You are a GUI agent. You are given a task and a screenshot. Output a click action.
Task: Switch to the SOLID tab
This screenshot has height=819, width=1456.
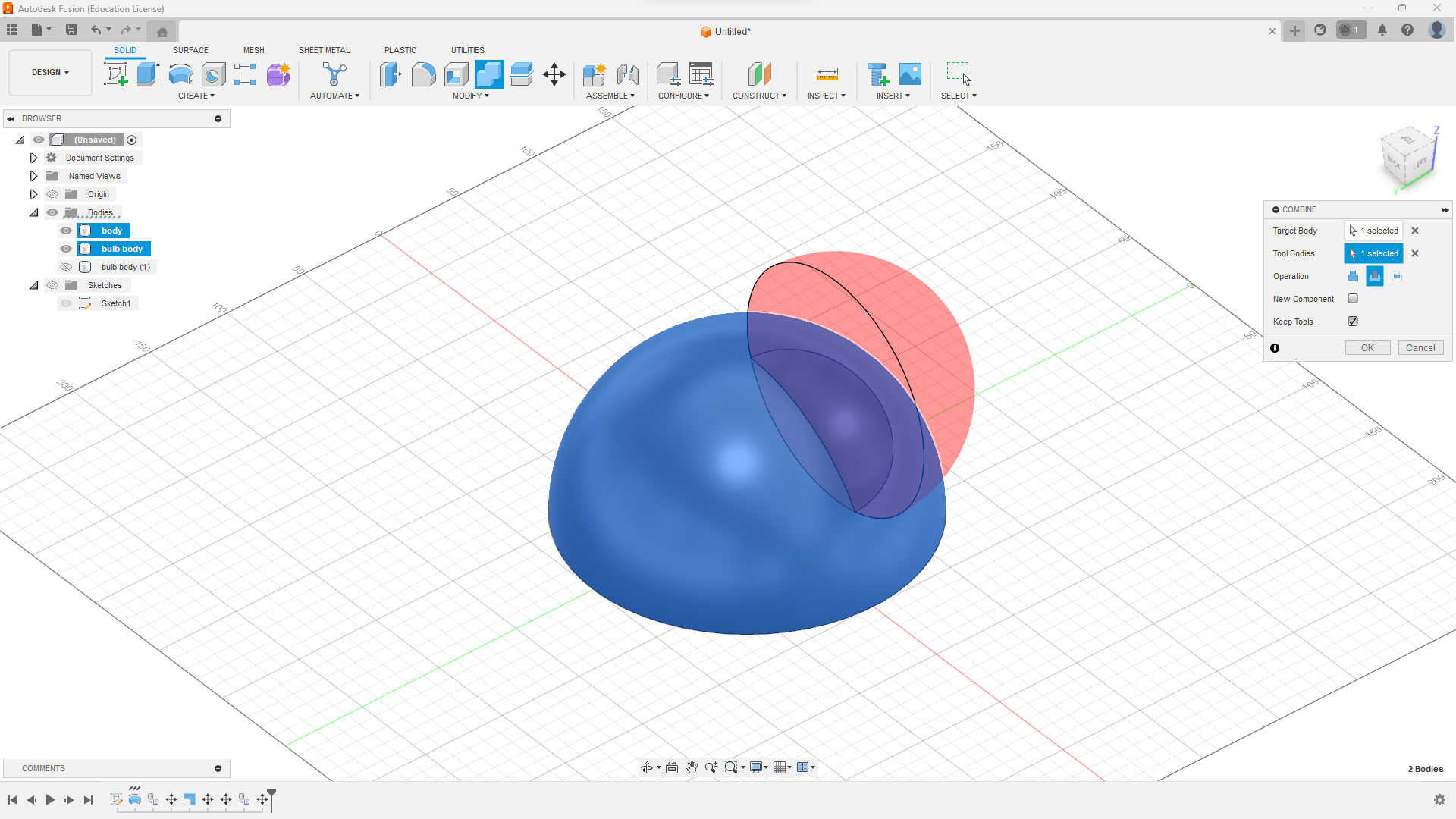(x=125, y=50)
